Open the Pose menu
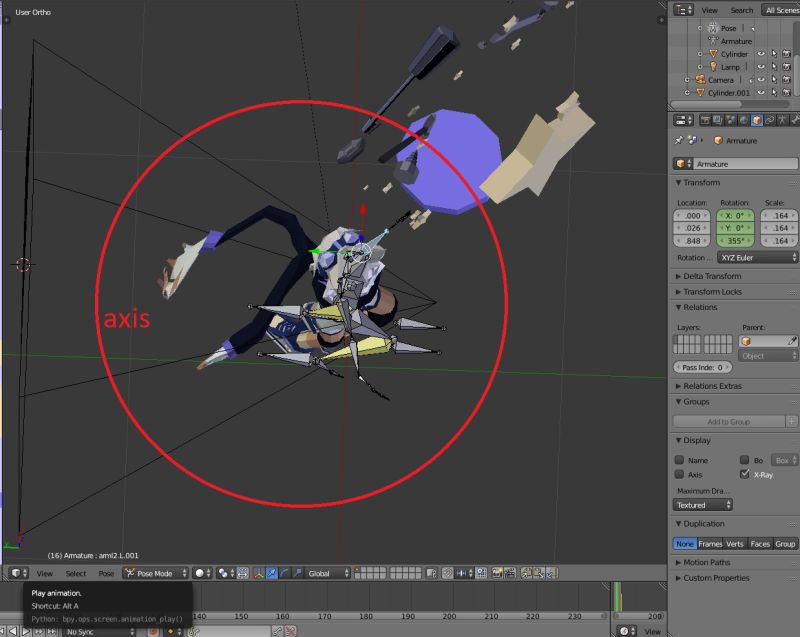This screenshot has width=800, height=637. (x=106, y=573)
